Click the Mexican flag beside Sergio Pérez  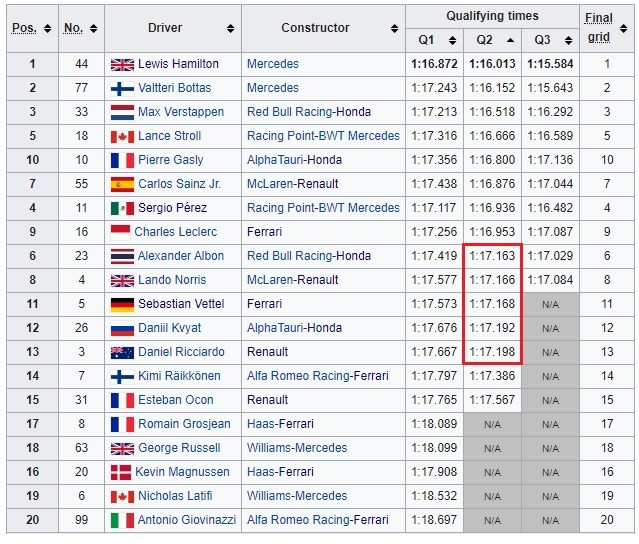(x=122, y=208)
